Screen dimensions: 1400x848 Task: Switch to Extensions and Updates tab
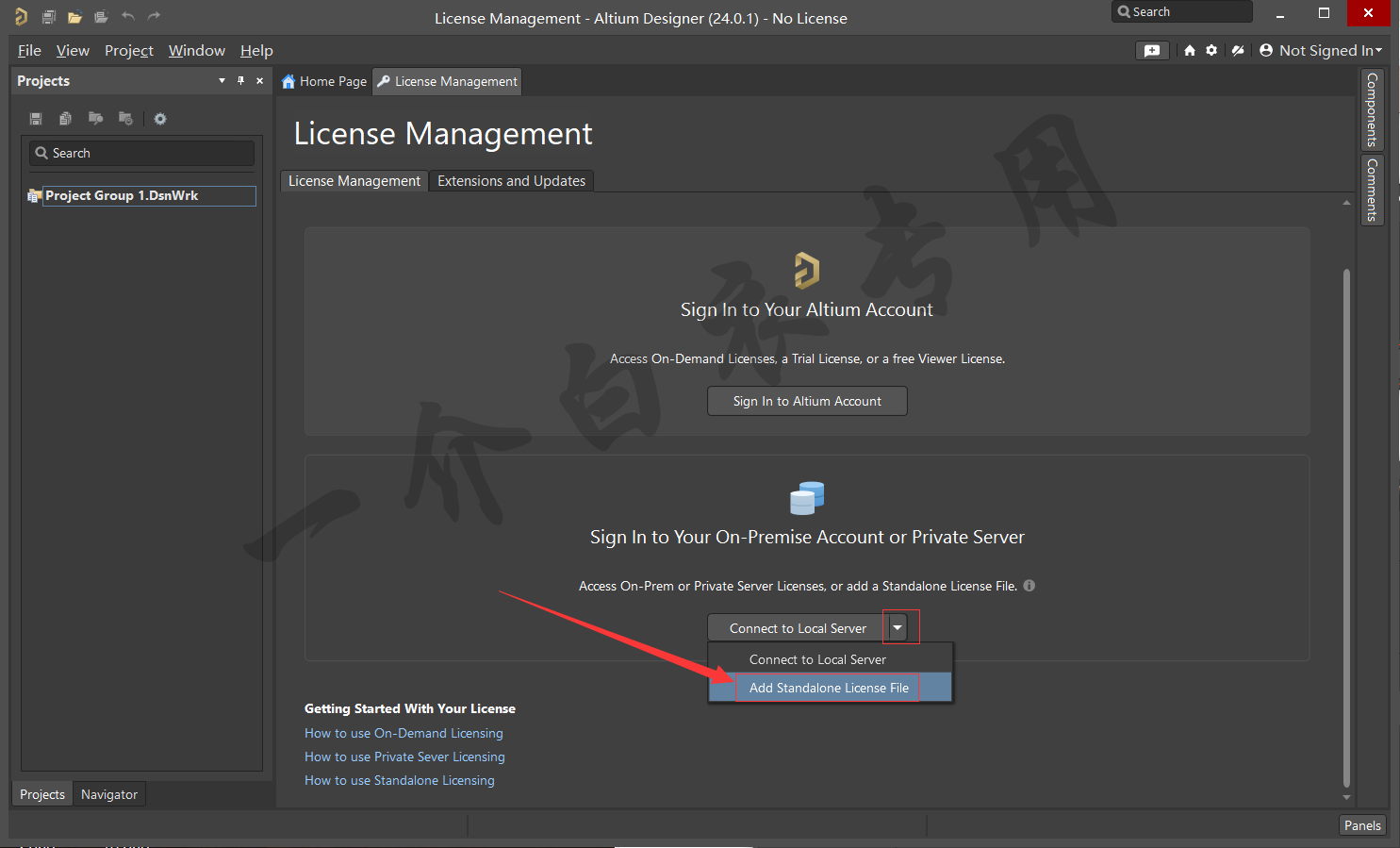[511, 181]
